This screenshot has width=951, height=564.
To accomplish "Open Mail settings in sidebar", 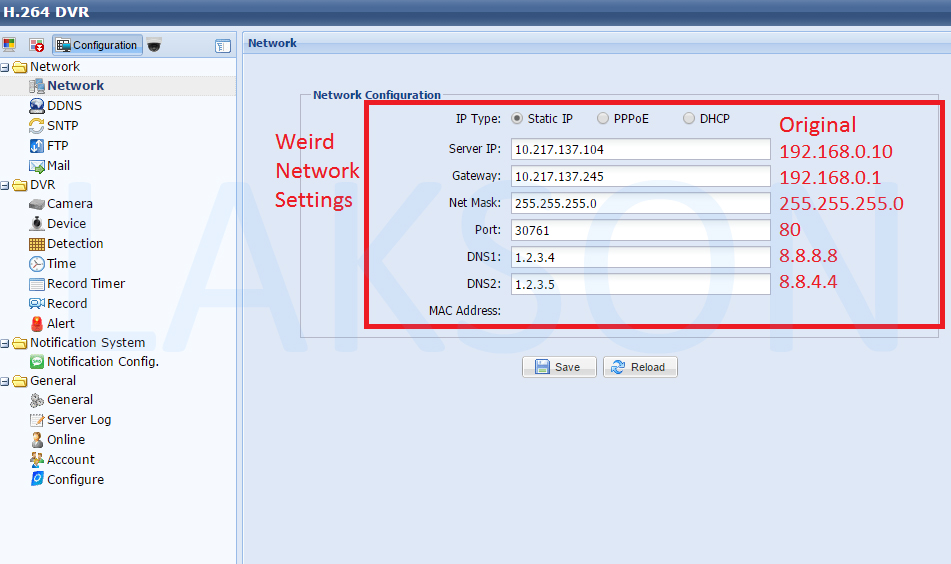I will tap(58, 166).
